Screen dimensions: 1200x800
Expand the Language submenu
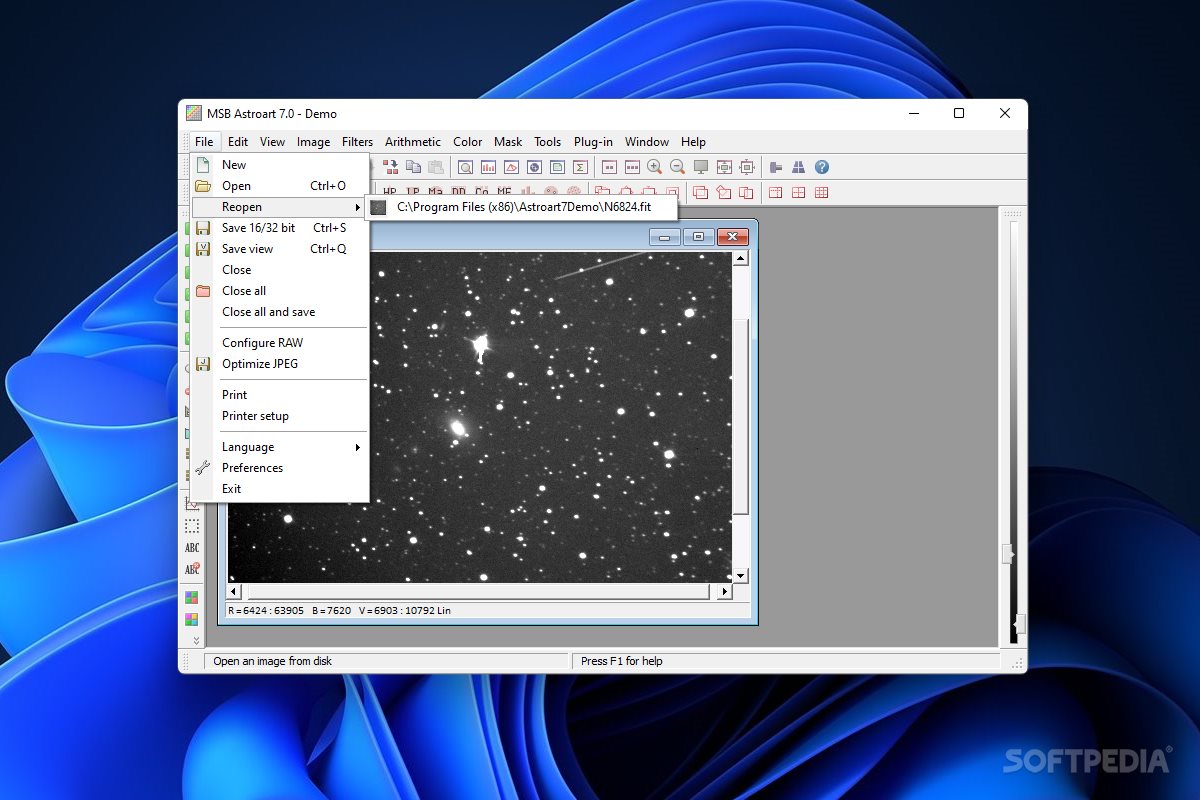point(281,447)
